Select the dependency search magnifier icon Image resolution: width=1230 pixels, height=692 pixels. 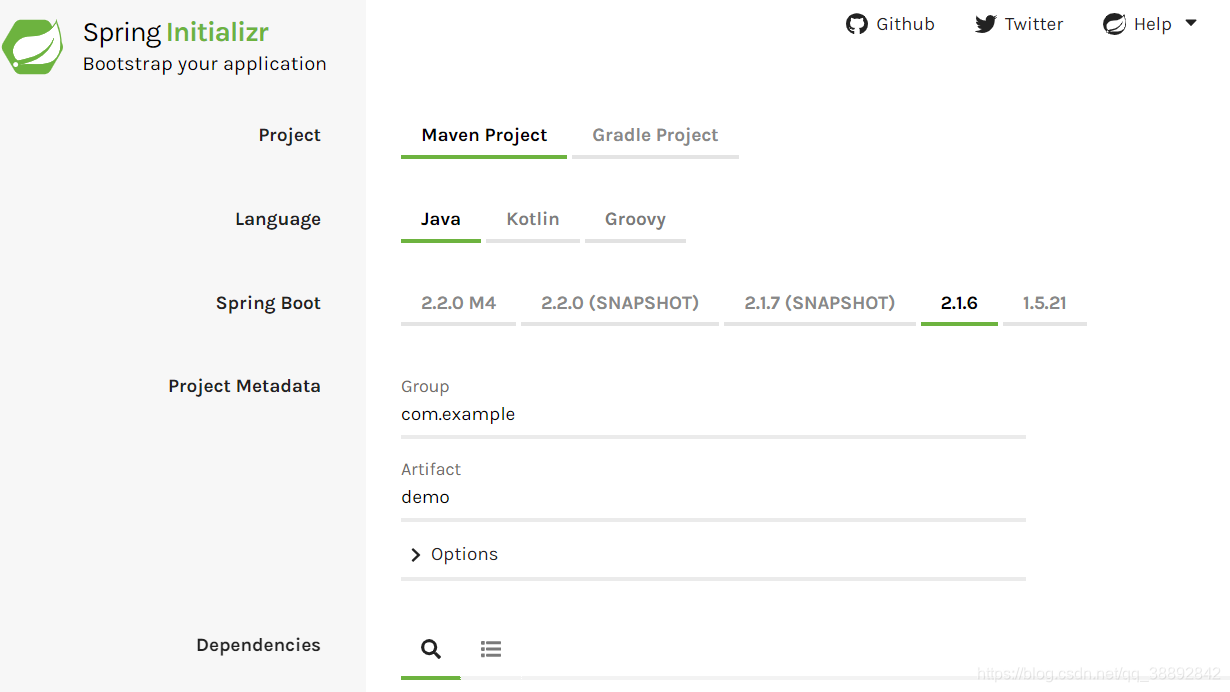pyautogui.click(x=431, y=649)
